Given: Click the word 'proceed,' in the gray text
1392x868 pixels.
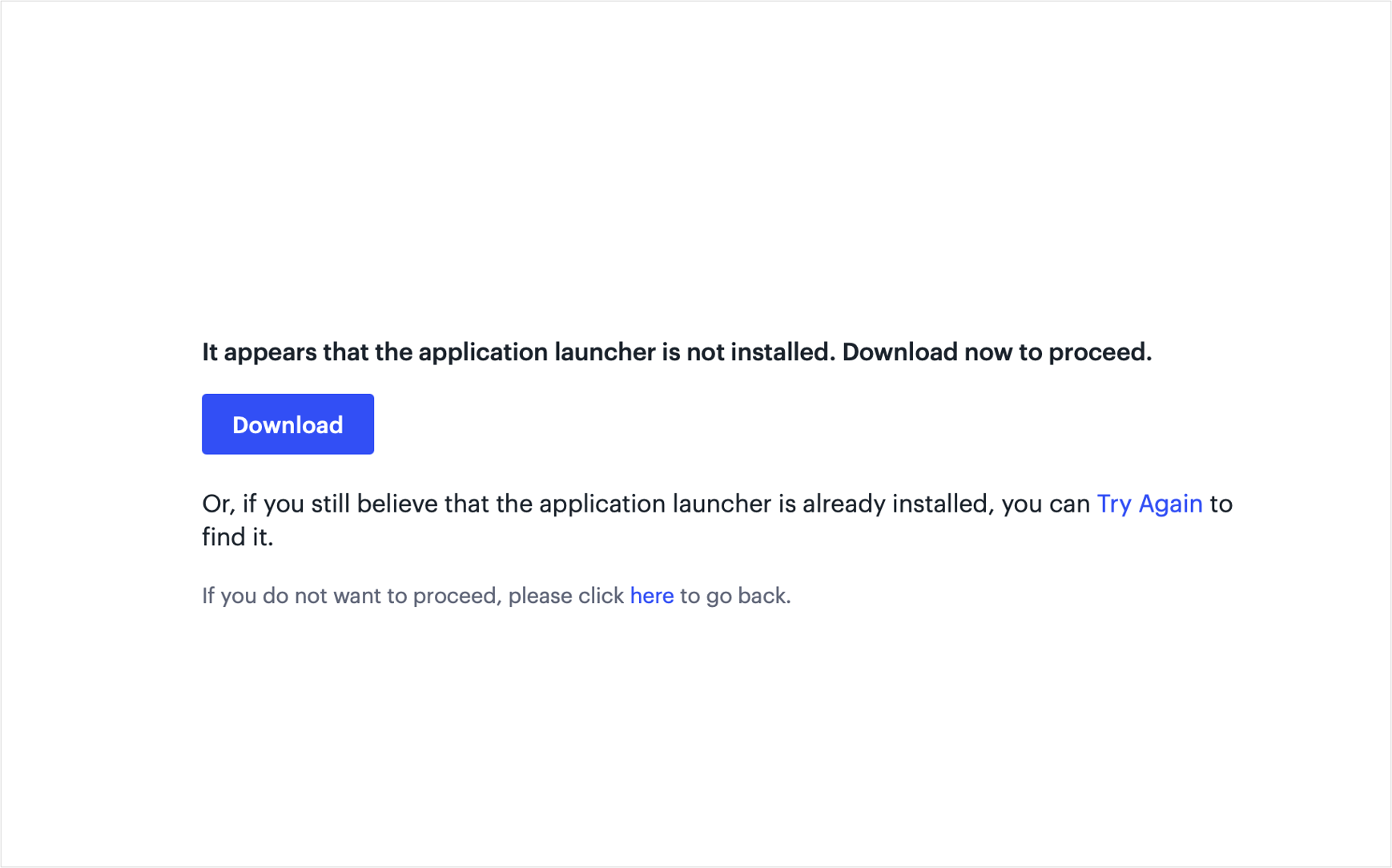Looking at the screenshot, I should click(x=457, y=596).
